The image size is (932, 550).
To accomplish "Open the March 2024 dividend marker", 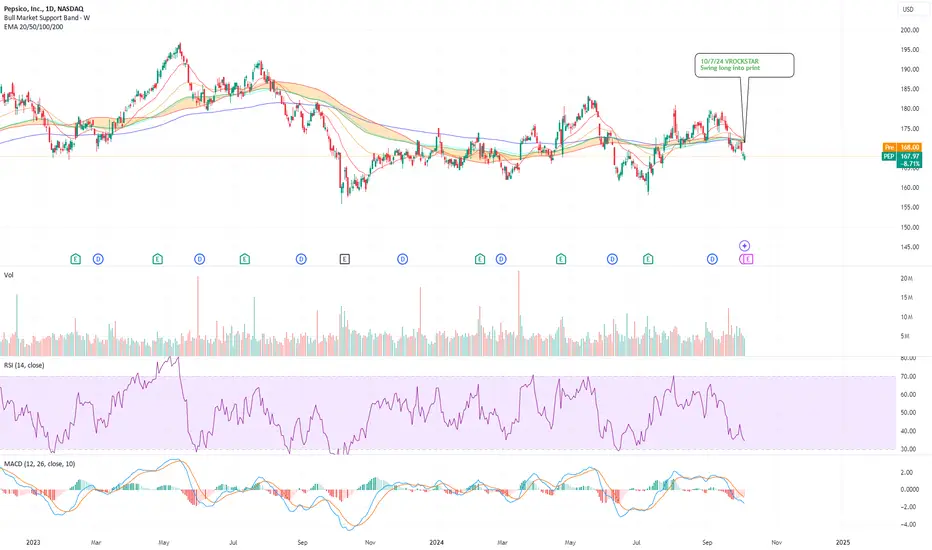I will (501, 259).
